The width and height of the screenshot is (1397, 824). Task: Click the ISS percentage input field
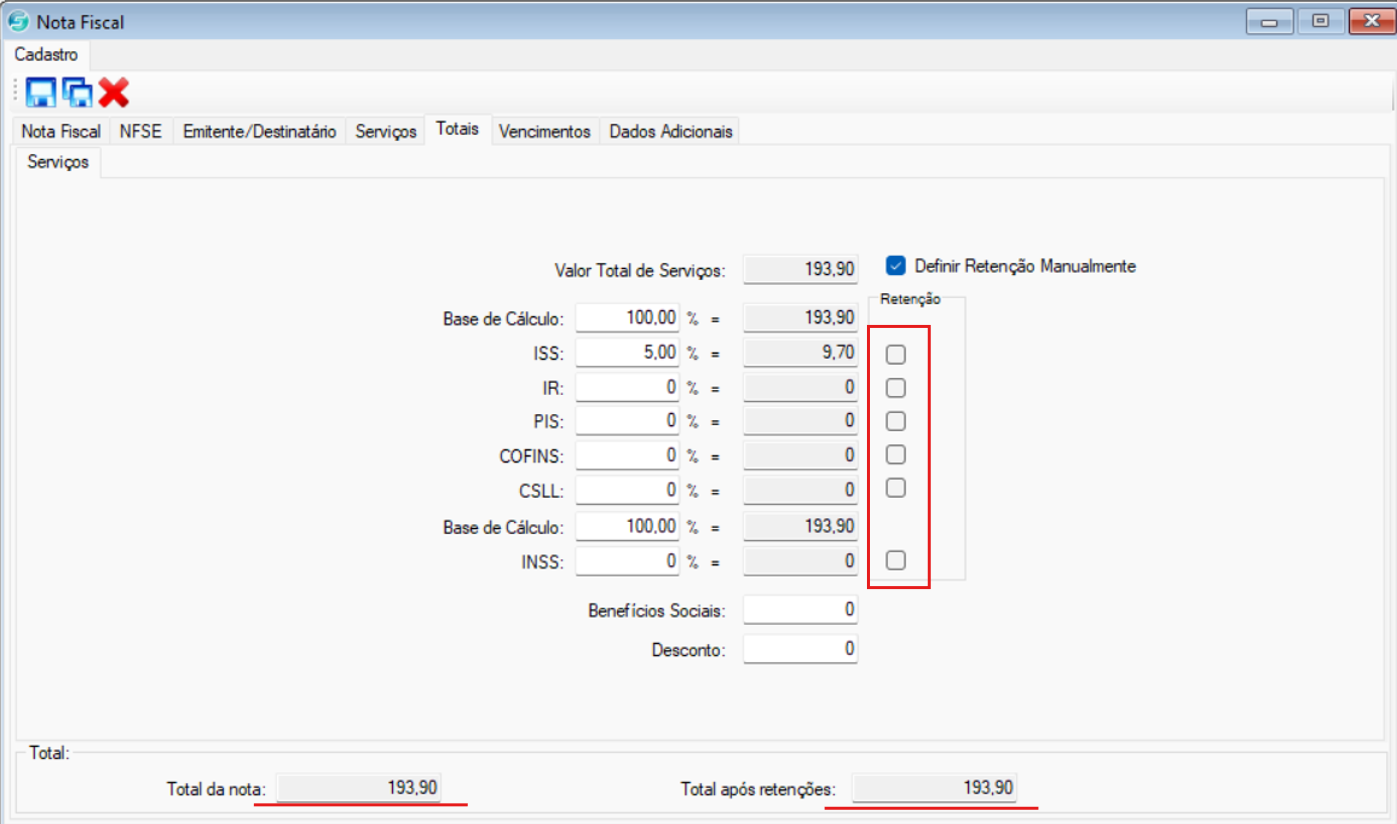pyautogui.click(x=627, y=352)
